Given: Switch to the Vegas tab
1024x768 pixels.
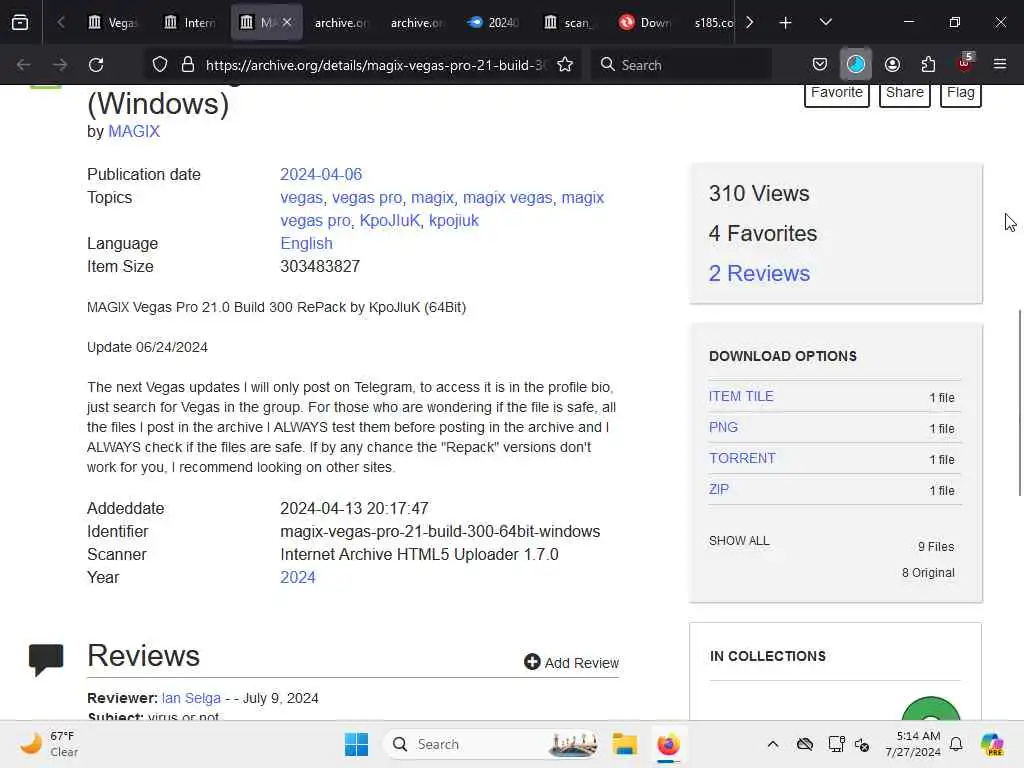Looking at the screenshot, I should coord(114,22).
